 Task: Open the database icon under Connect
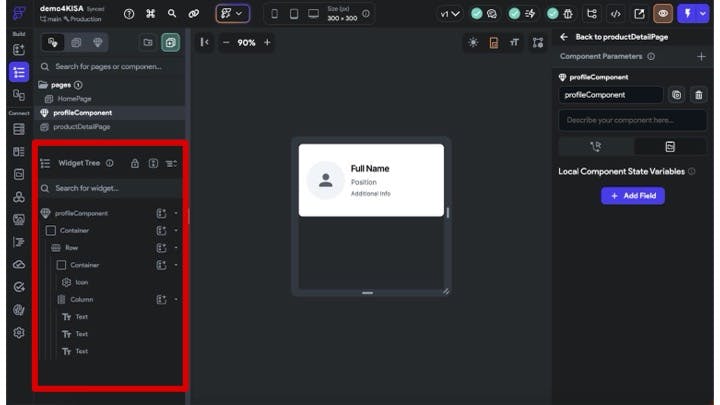pos(19,129)
